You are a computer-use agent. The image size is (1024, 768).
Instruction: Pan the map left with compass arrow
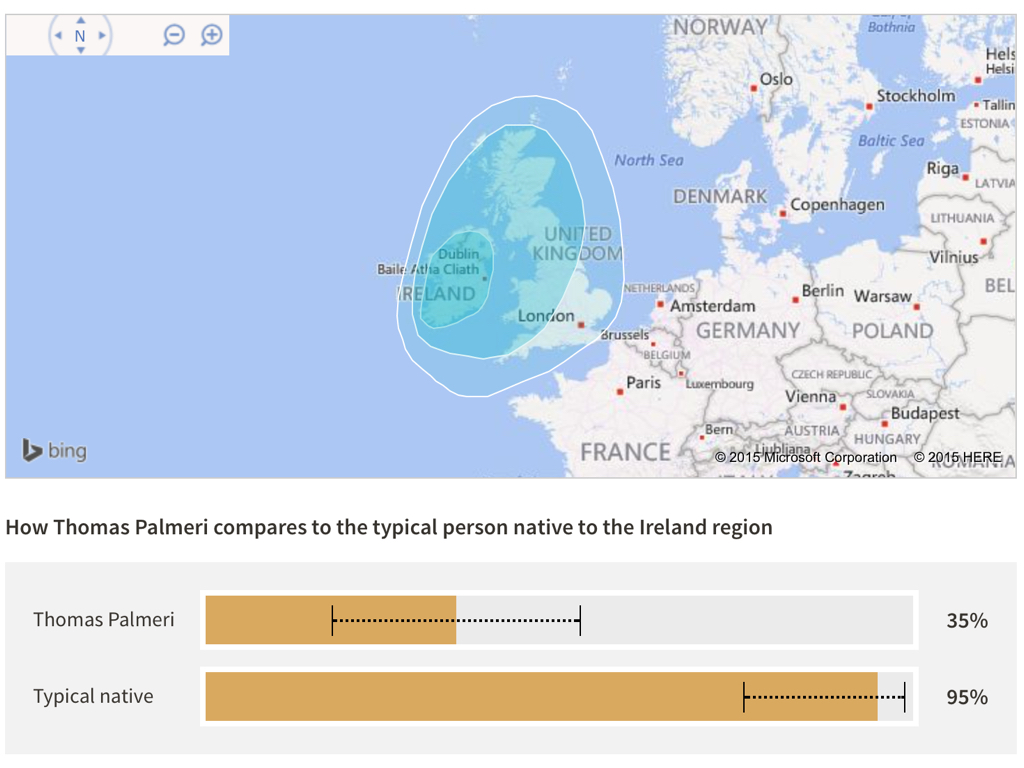pos(58,36)
